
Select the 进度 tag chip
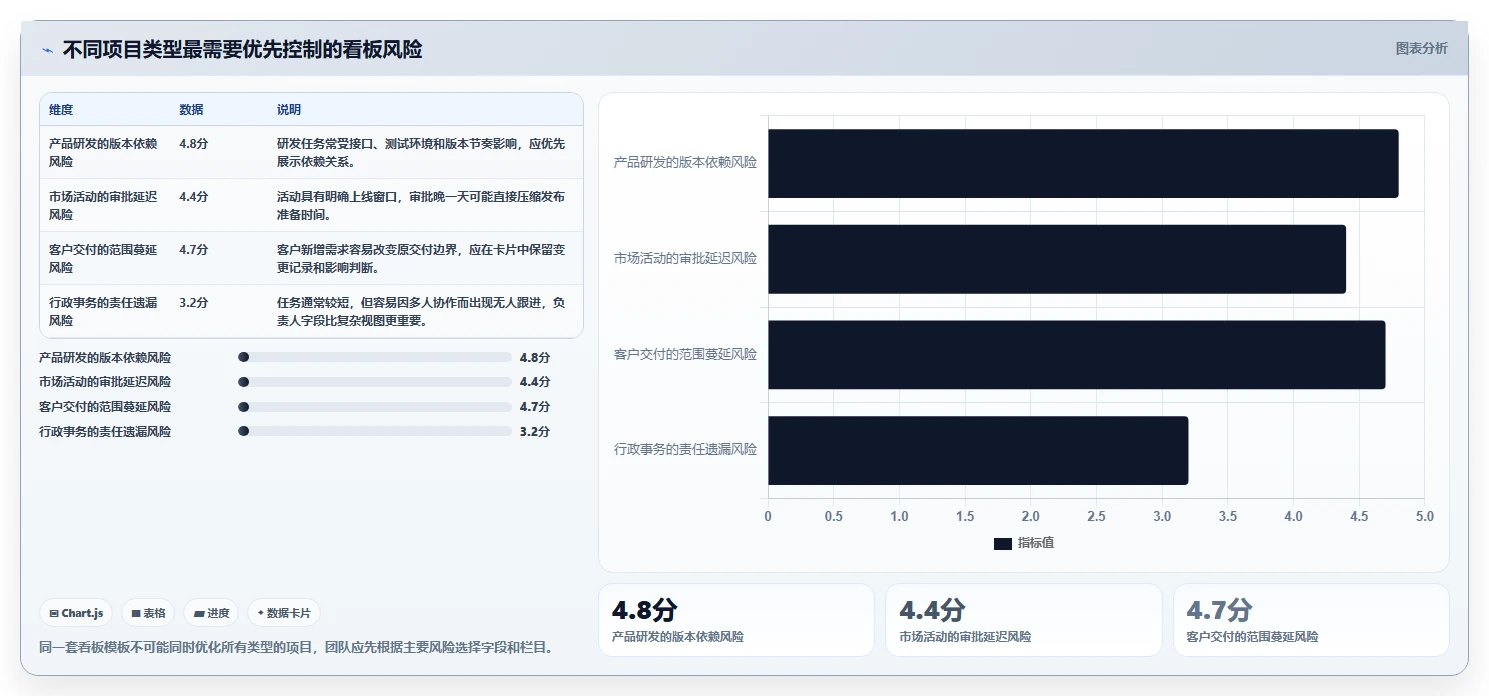(211, 613)
